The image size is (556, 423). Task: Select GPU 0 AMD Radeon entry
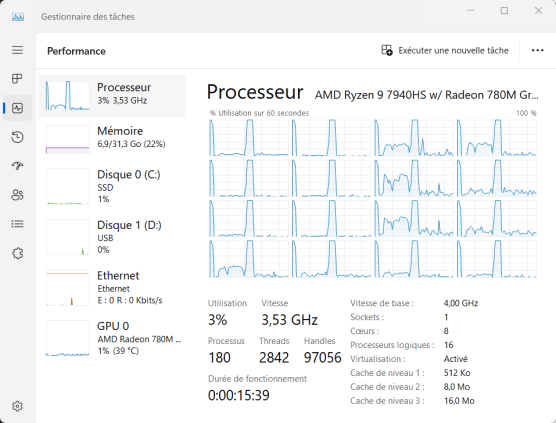coord(112,338)
